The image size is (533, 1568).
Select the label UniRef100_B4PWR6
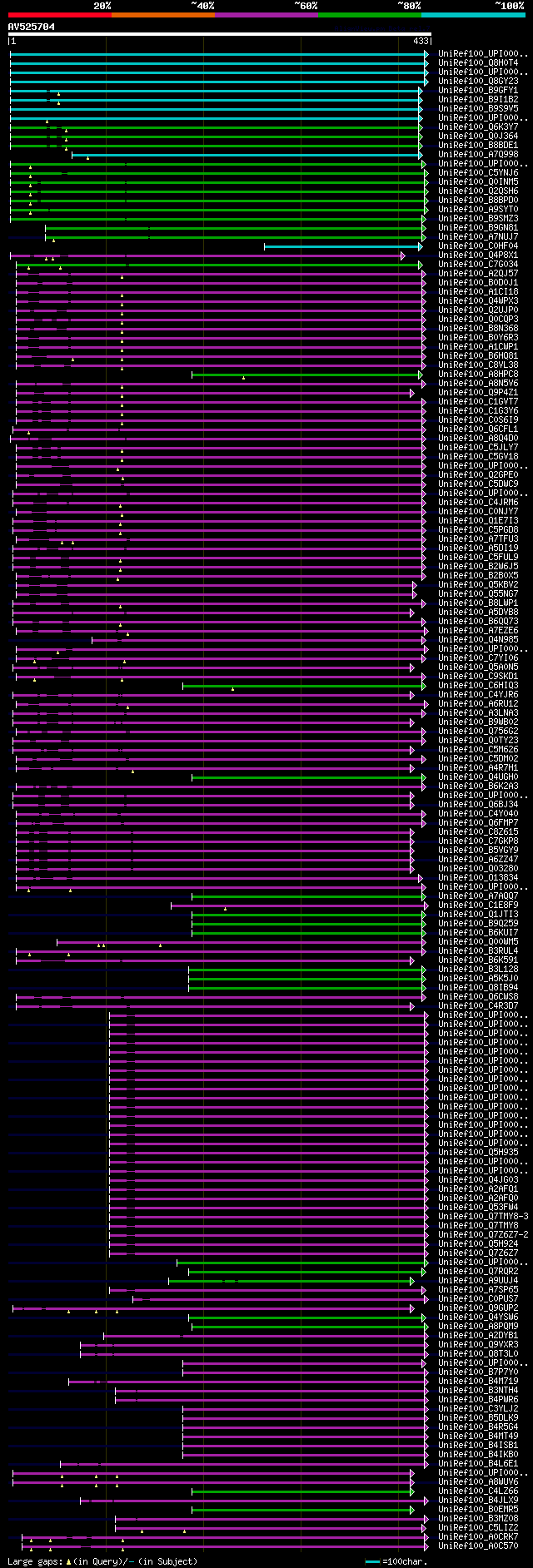pos(478,1399)
